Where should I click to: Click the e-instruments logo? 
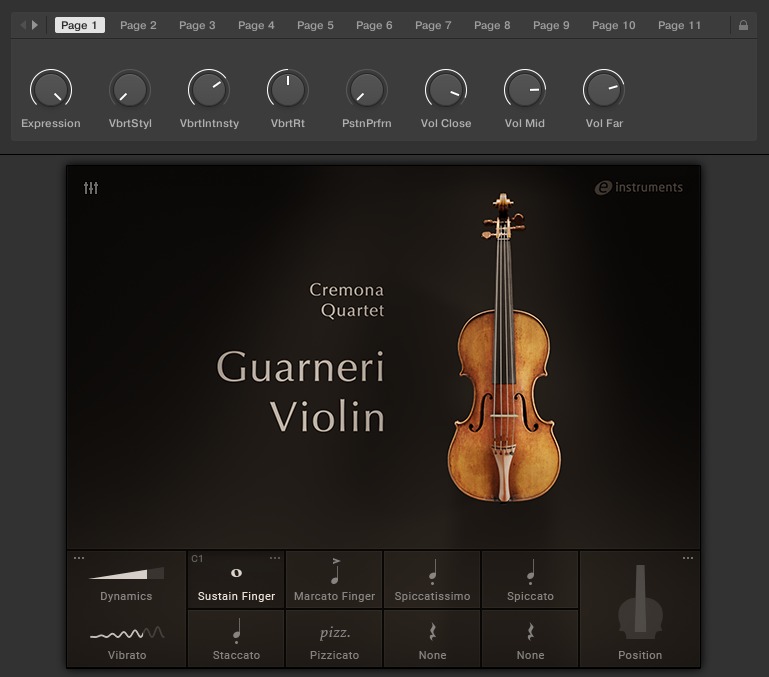[638, 187]
